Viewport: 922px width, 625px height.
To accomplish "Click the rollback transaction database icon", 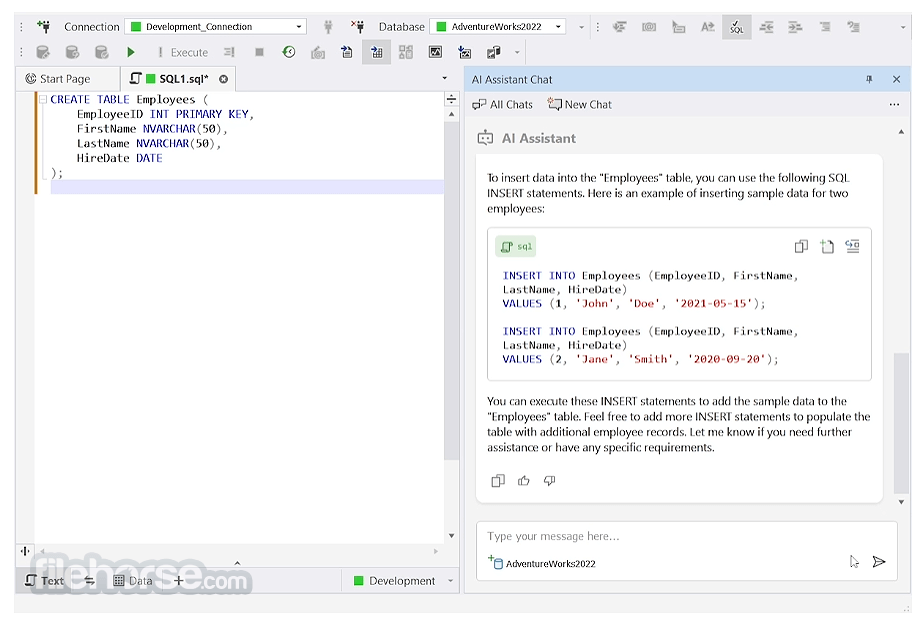I will [x=102, y=52].
